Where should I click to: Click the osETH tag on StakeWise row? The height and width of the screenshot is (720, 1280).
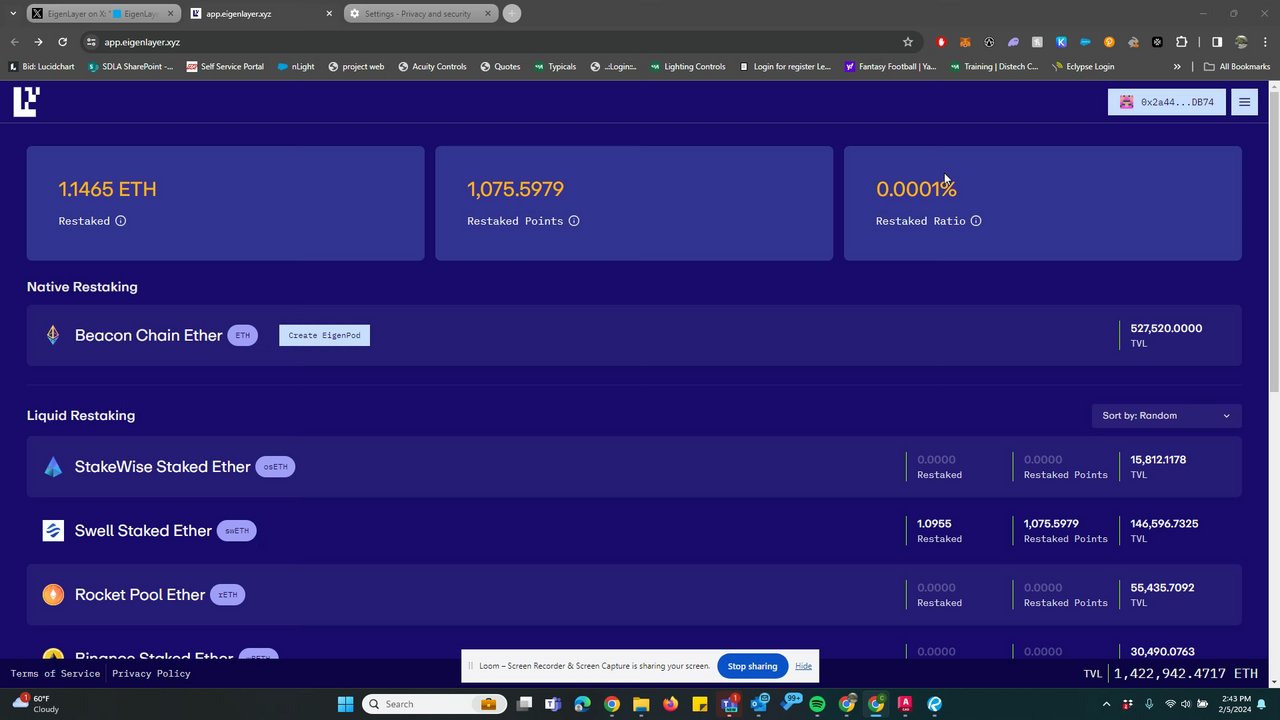tap(275, 467)
